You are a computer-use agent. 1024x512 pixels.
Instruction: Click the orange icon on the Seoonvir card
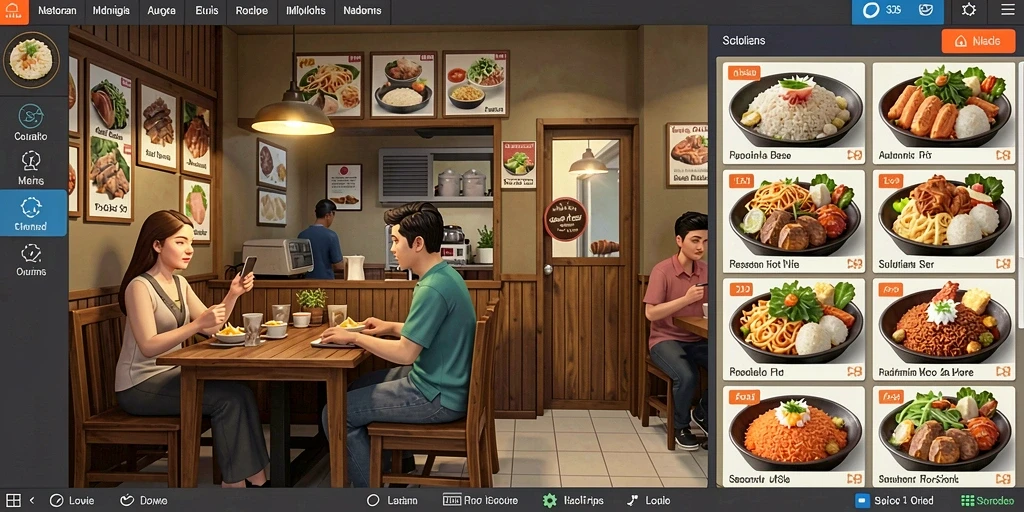[854, 479]
